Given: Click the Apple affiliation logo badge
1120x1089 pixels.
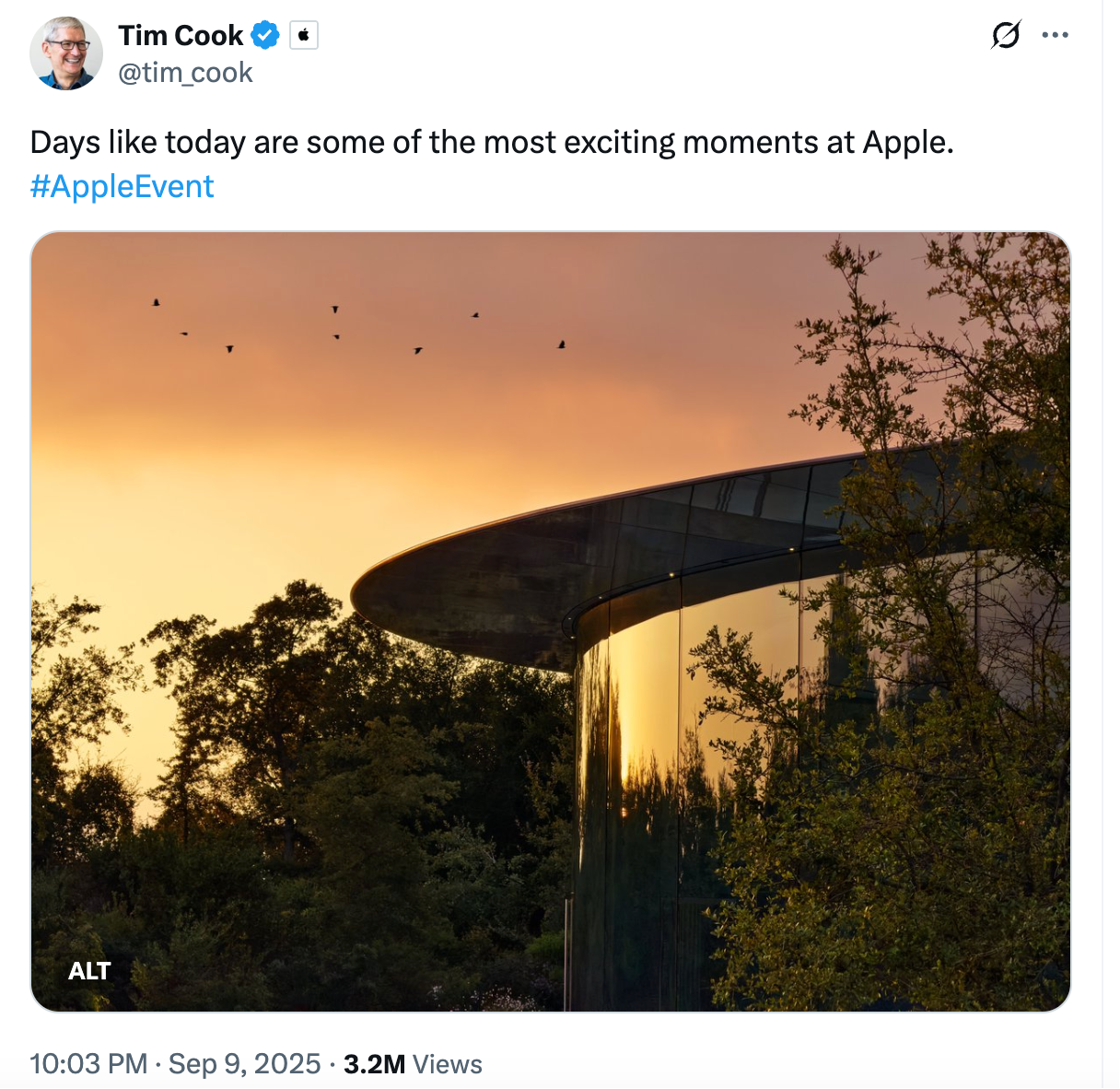Looking at the screenshot, I should (x=304, y=36).
